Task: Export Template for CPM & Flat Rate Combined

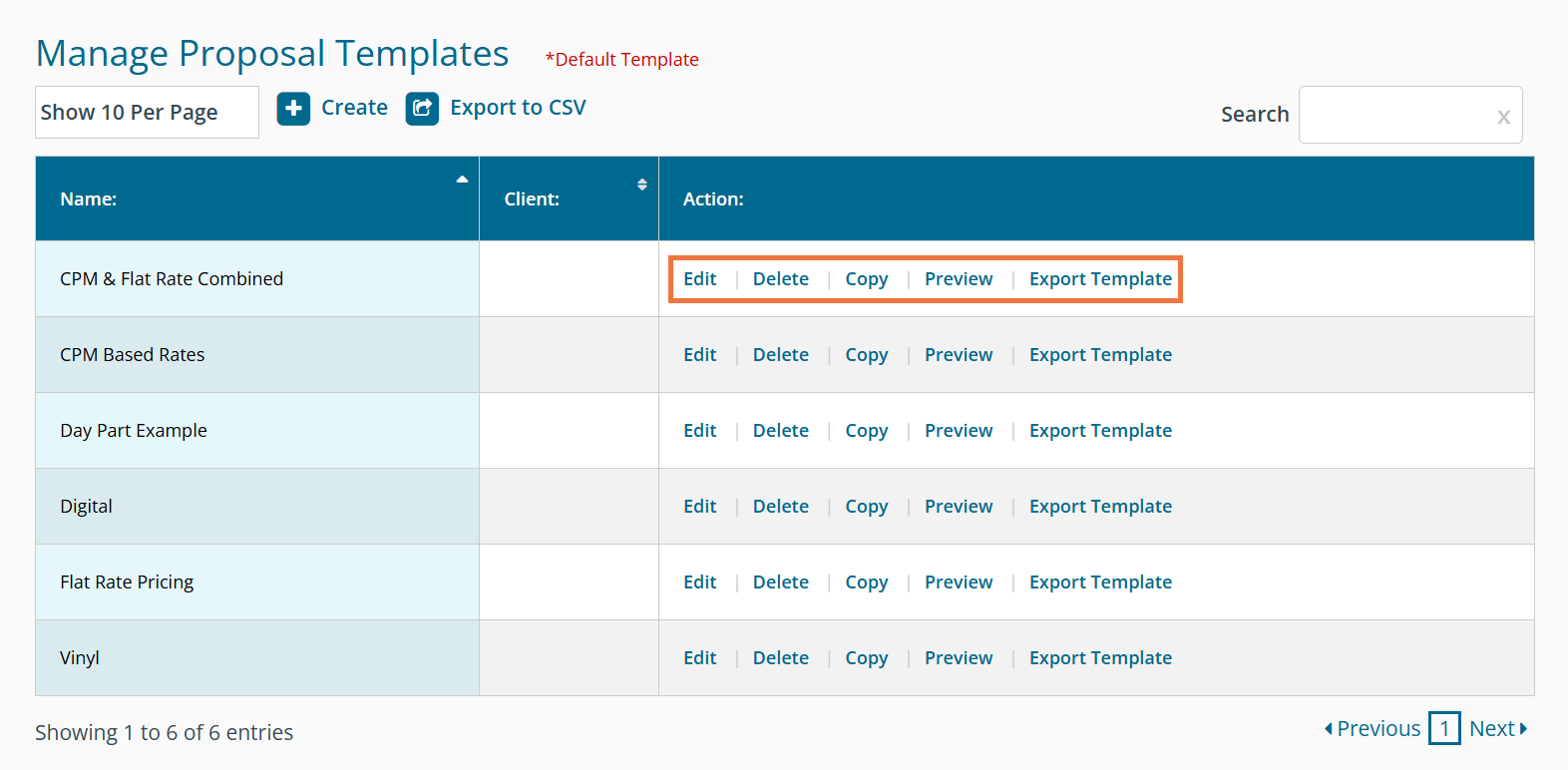Action: click(x=1100, y=279)
